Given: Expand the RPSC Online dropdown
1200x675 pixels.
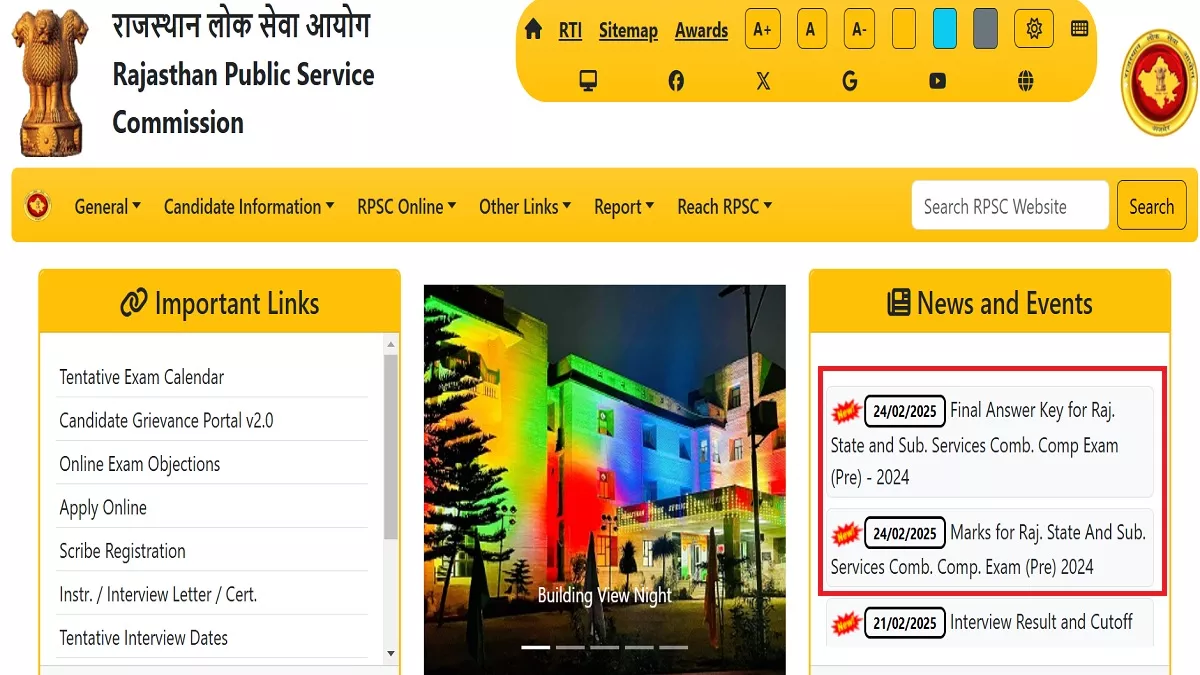Looking at the screenshot, I should pos(406,207).
